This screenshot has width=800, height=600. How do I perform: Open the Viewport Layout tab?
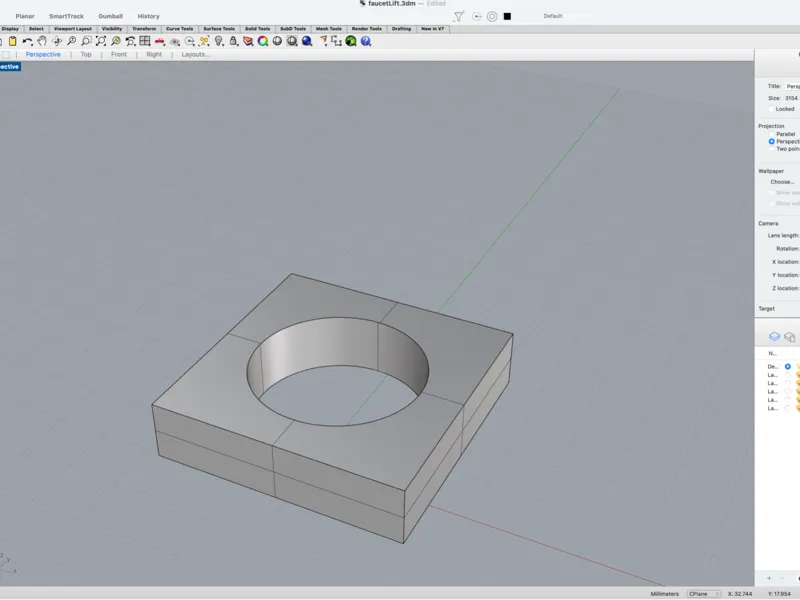pyautogui.click(x=72, y=29)
